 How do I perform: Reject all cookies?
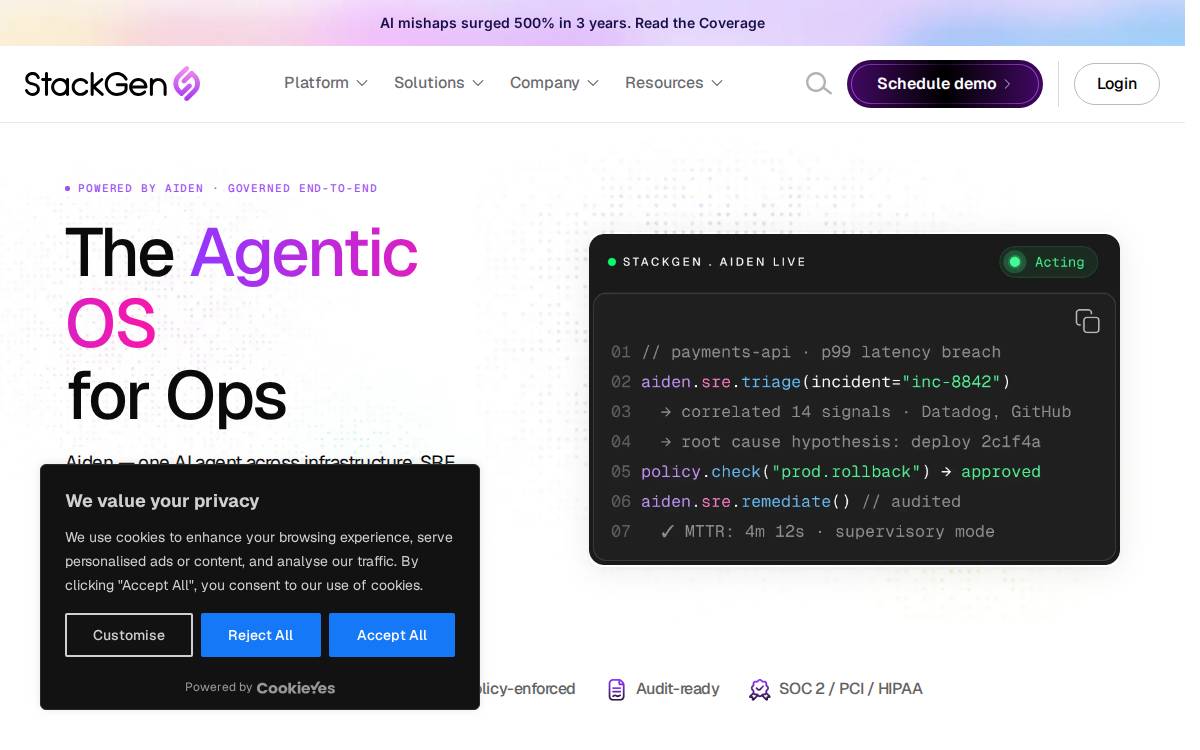tap(261, 635)
